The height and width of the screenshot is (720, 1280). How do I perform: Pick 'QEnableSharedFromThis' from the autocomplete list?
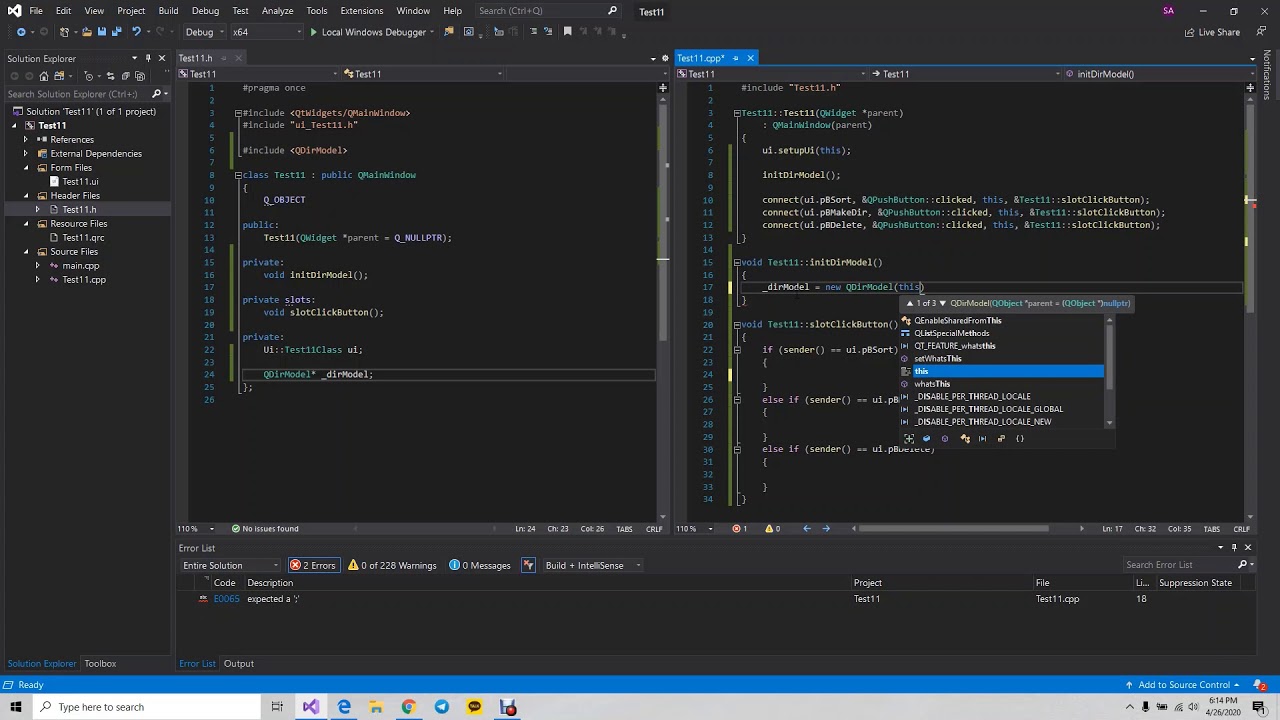point(1001,321)
